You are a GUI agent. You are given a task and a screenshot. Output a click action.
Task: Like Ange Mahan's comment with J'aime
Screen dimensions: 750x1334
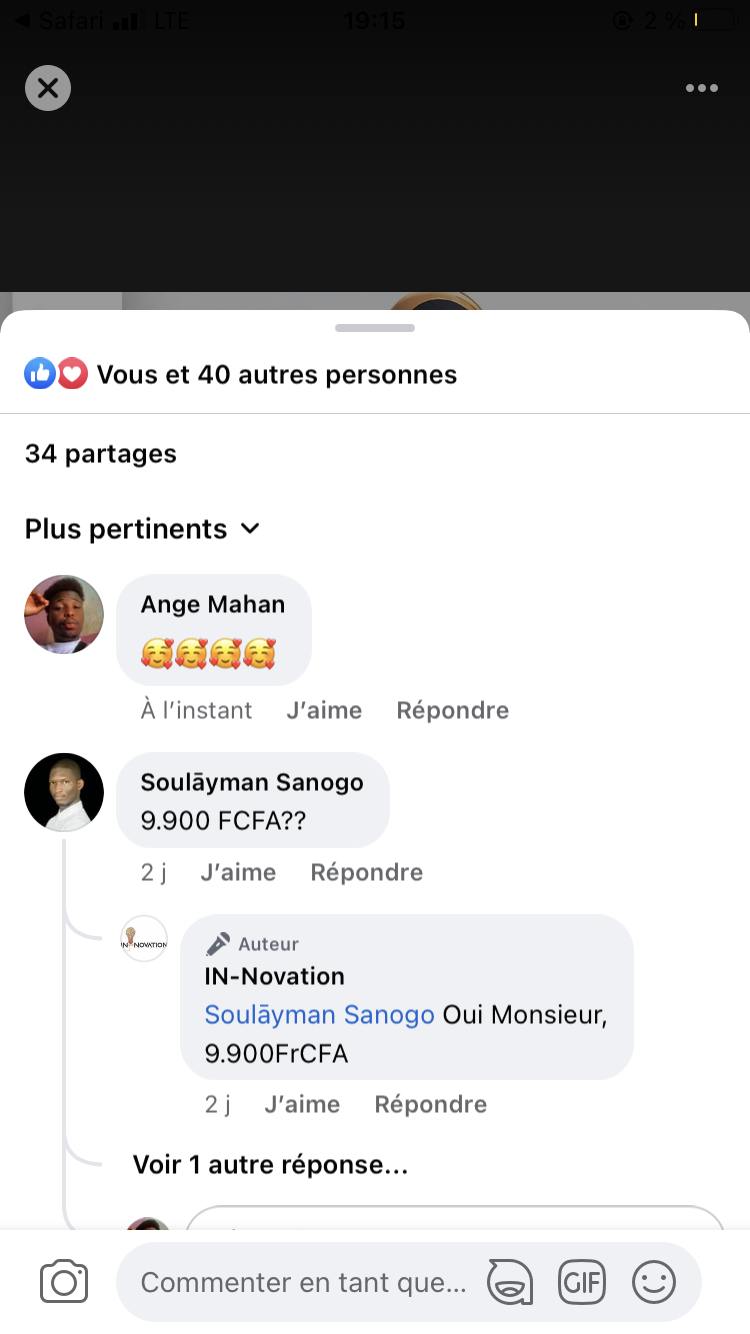tap(324, 710)
